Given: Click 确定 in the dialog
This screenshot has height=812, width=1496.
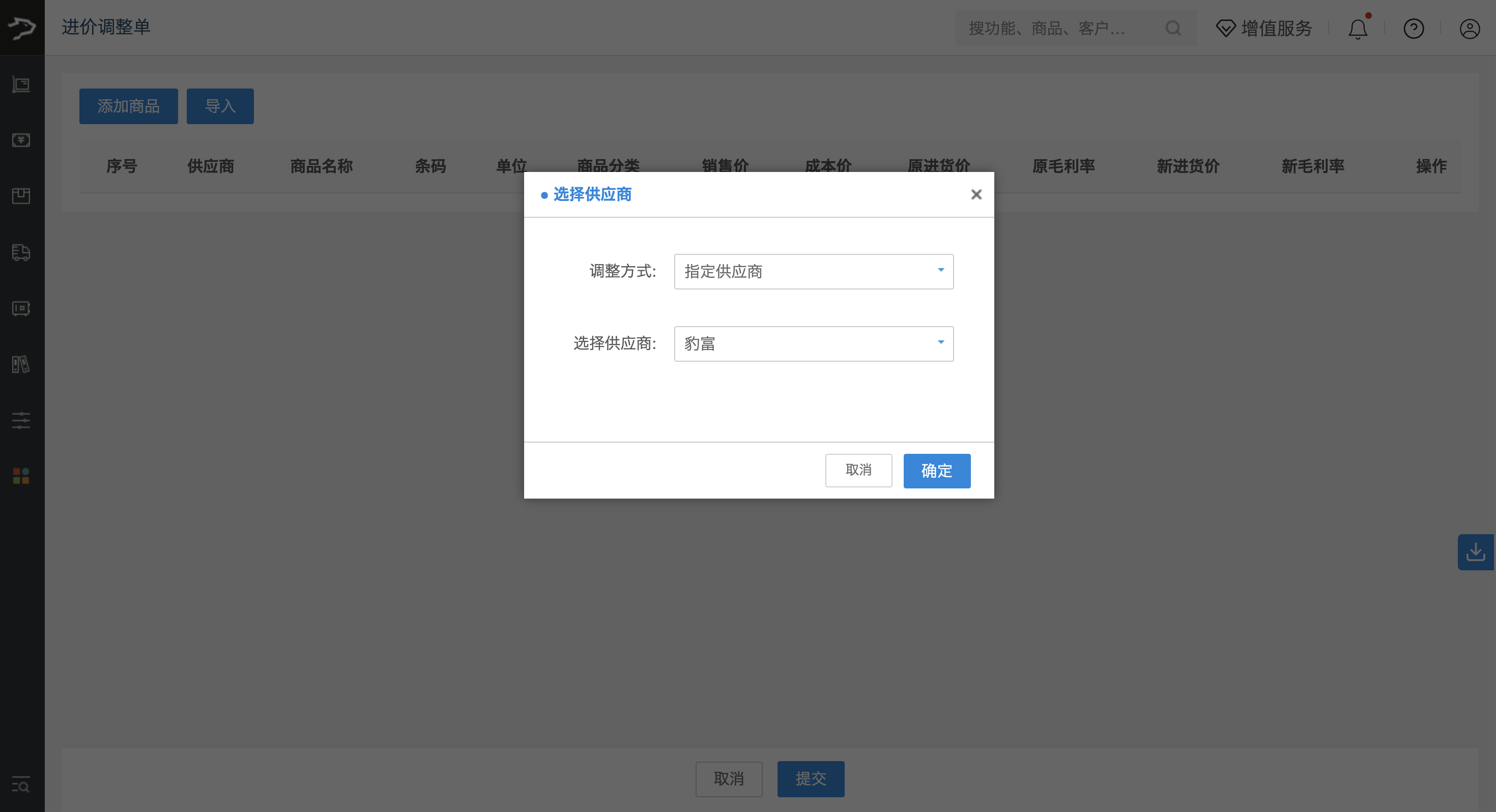Looking at the screenshot, I should point(937,471).
